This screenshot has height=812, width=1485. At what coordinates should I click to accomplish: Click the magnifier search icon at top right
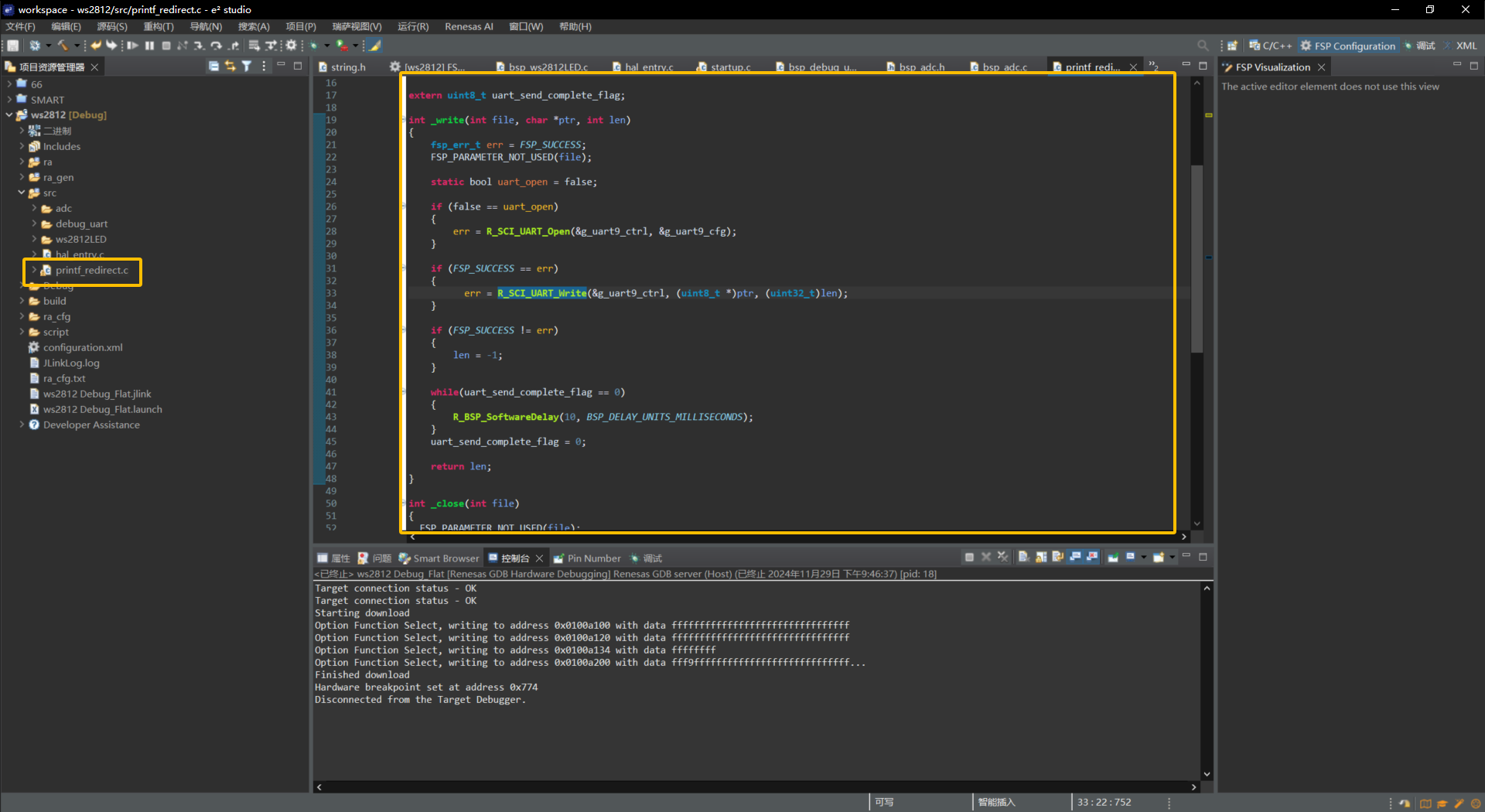[1203, 46]
